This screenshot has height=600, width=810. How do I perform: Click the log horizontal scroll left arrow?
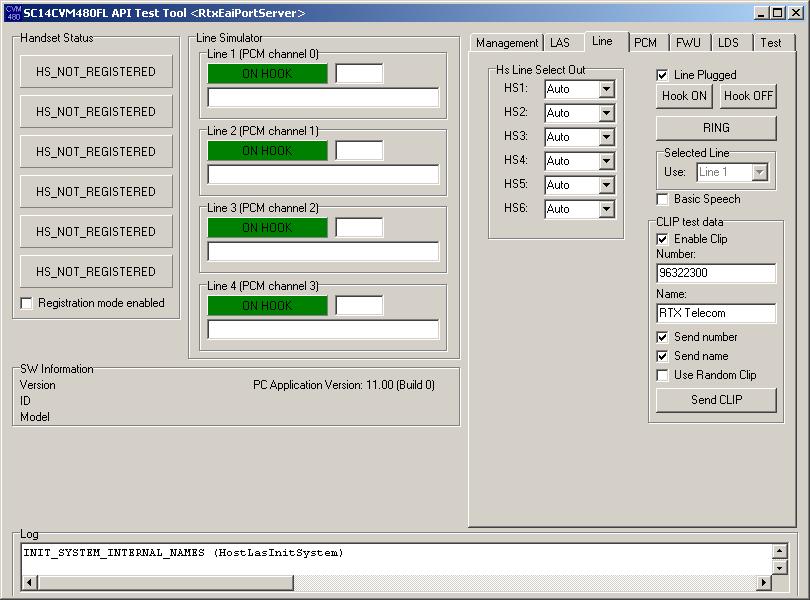(29, 582)
